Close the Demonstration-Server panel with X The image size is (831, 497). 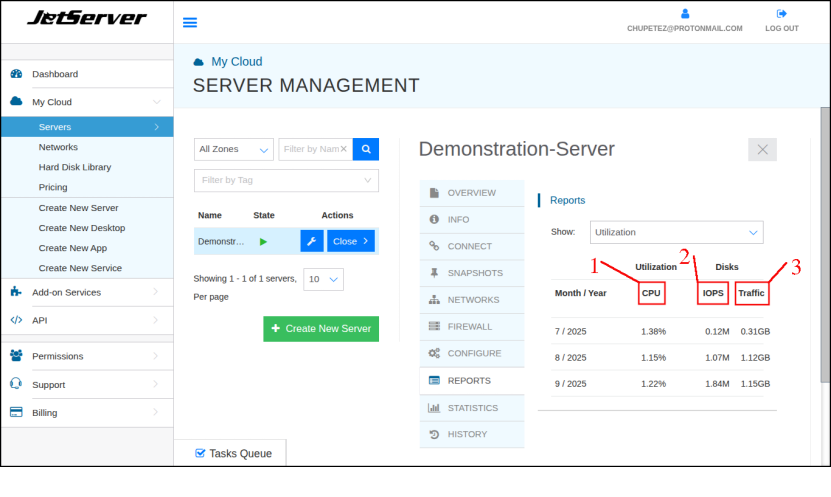[762, 150]
